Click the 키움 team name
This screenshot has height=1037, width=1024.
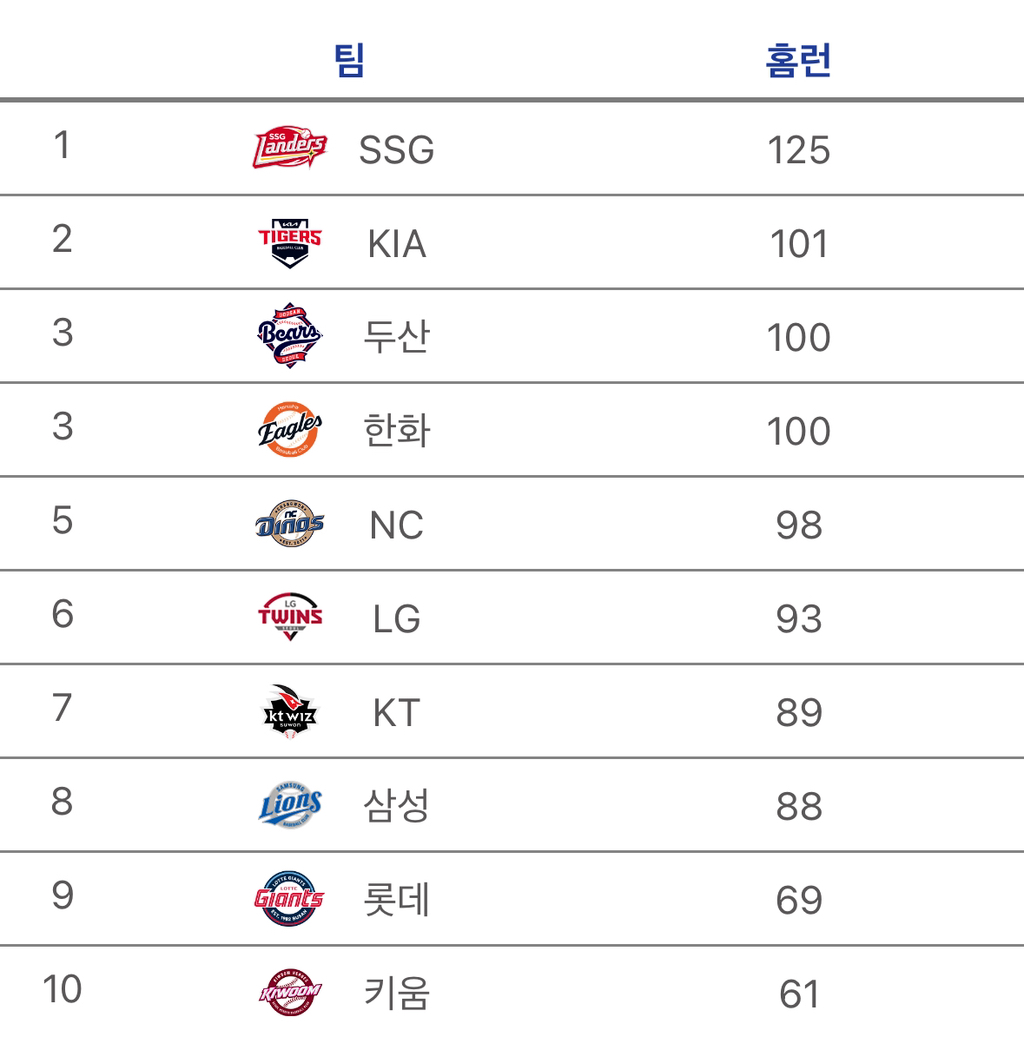pos(396,993)
